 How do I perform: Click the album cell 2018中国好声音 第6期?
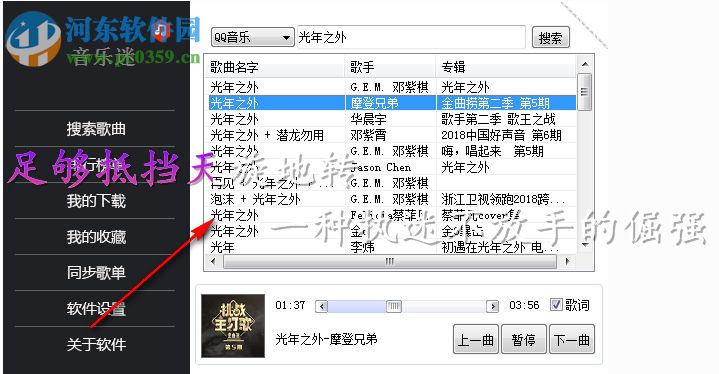501,135
